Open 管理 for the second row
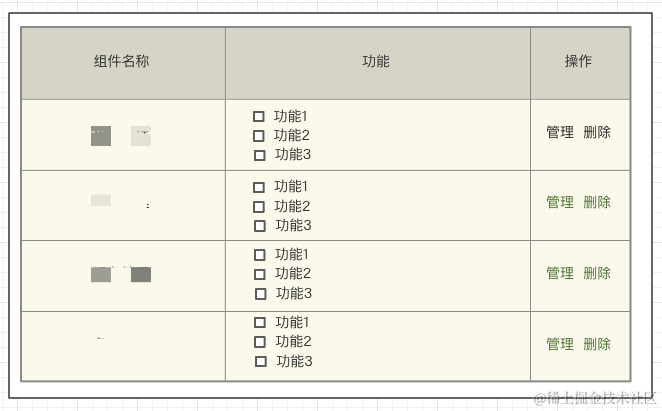The image size is (662, 411). click(x=560, y=202)
